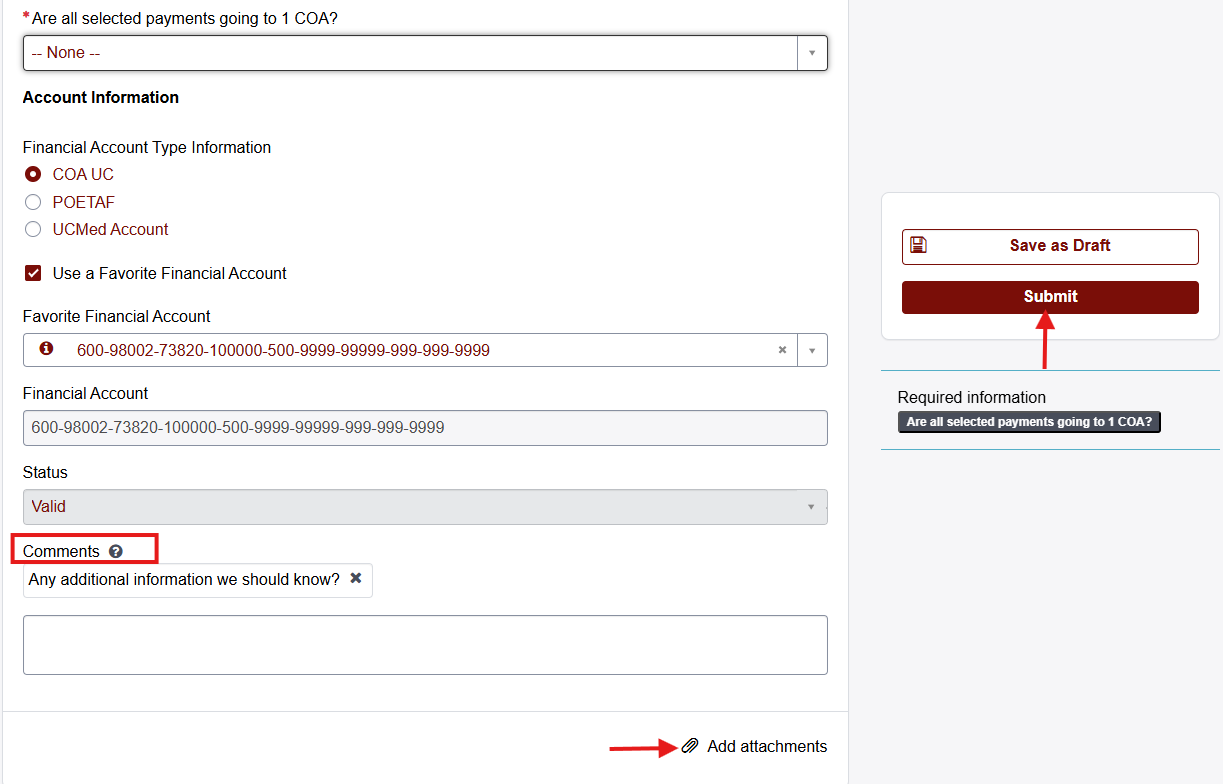Select the COA UC radio button
This screenshot has width=1223, height=784.
coord(33,174)
